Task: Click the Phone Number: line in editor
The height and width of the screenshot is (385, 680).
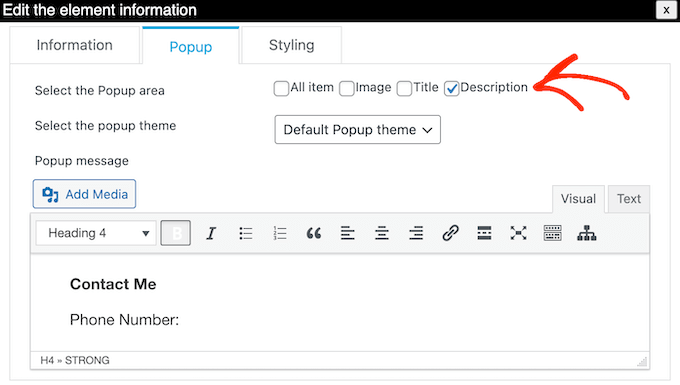Action: [x=124, y=320]
